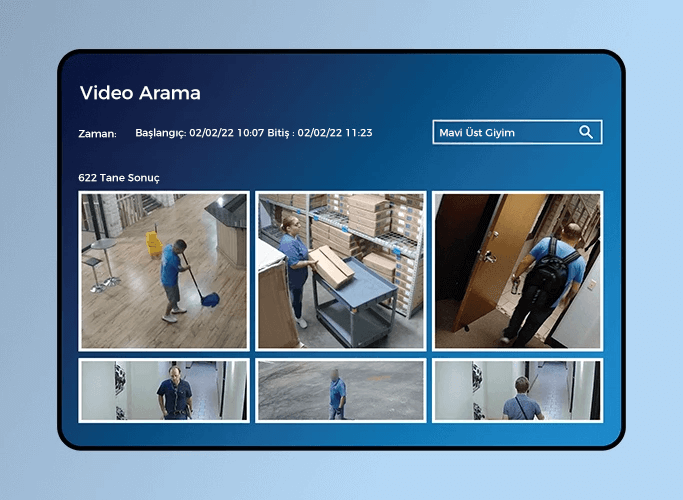Click the '622 Tane Sonuç' result count
This screenshot has height=500, width=683.
pos(119,177)
